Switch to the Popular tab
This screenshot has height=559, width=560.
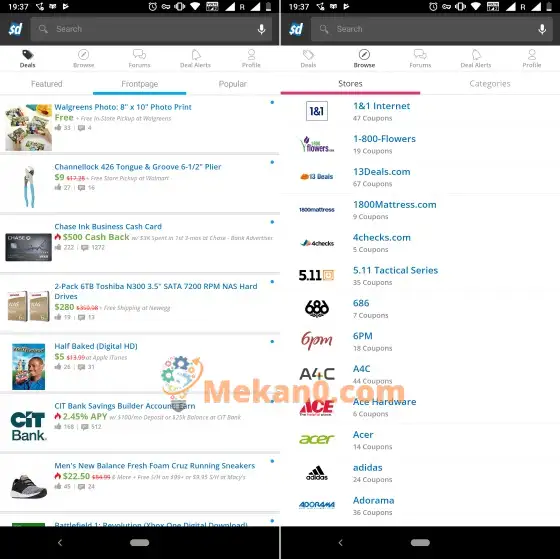[232, 84]
